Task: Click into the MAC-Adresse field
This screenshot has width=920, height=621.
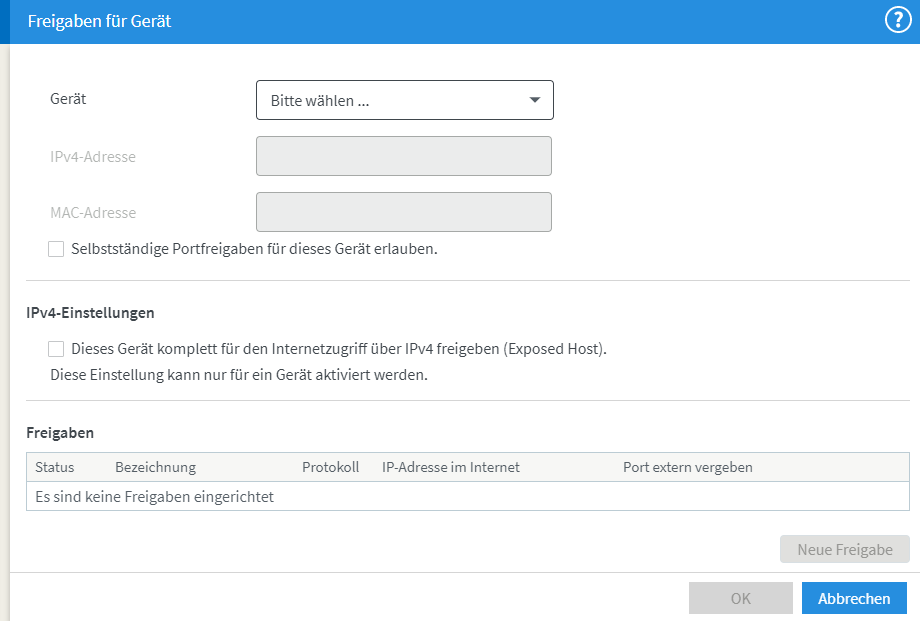Action: click(404, 212)
